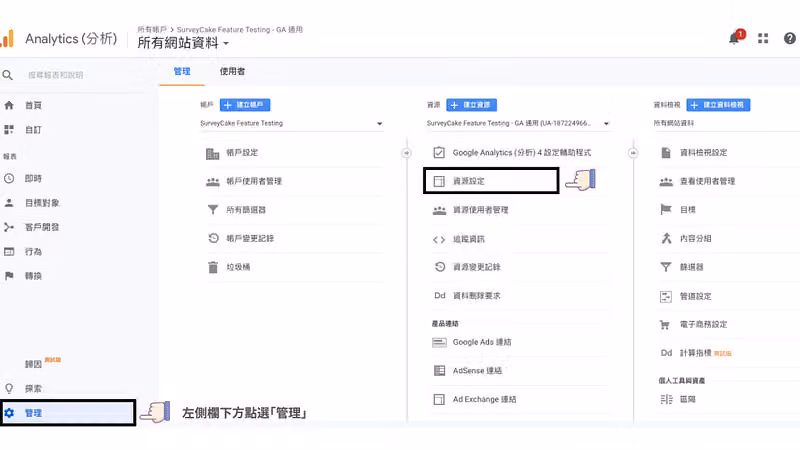Click the search magnifier icon
This screenshot has width=800, height=450.
click(x=8, y=75)
